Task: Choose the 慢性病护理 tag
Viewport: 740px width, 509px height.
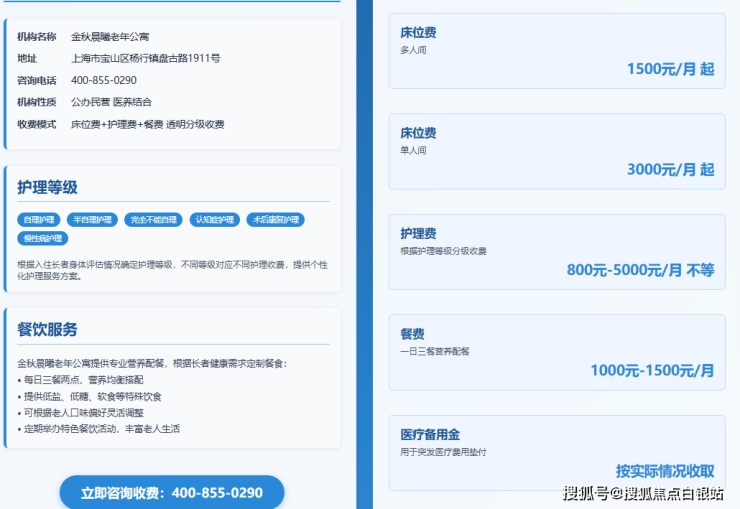Action: click(x=42, y=238)
